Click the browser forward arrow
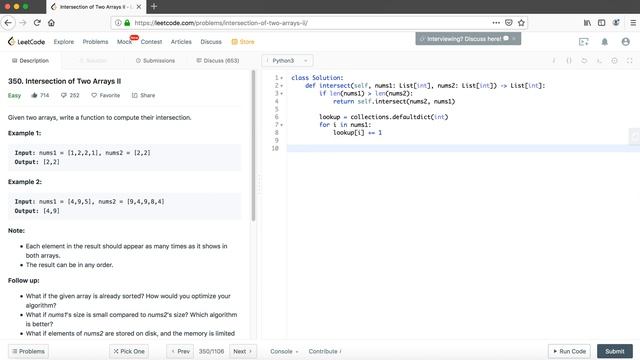 [23, 23]
